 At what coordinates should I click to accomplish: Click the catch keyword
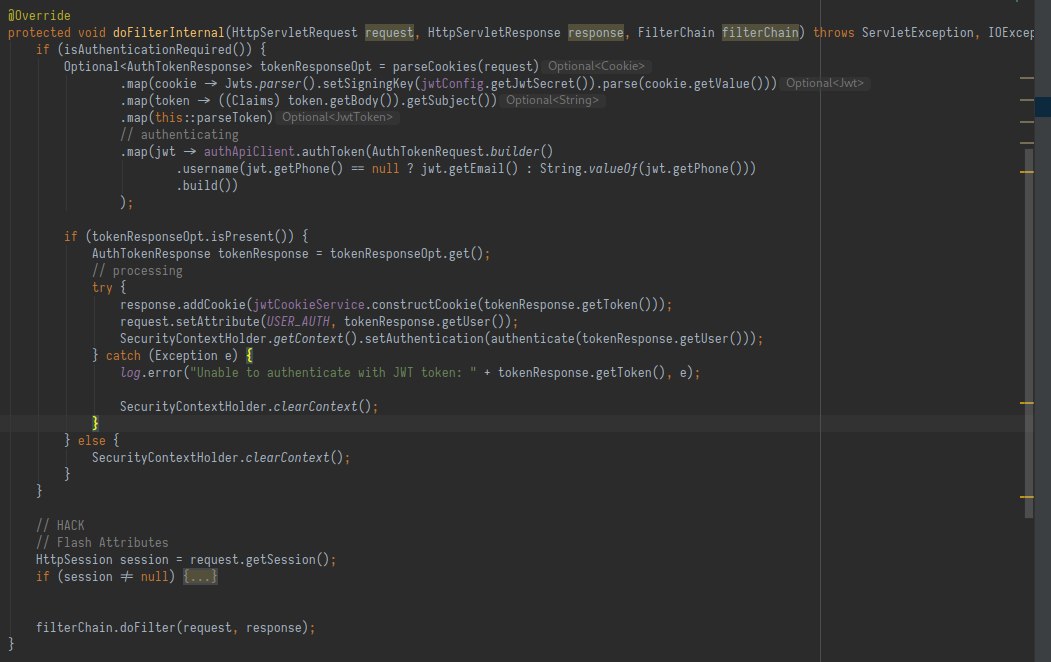pyautogui.click(x=123, y=356)
